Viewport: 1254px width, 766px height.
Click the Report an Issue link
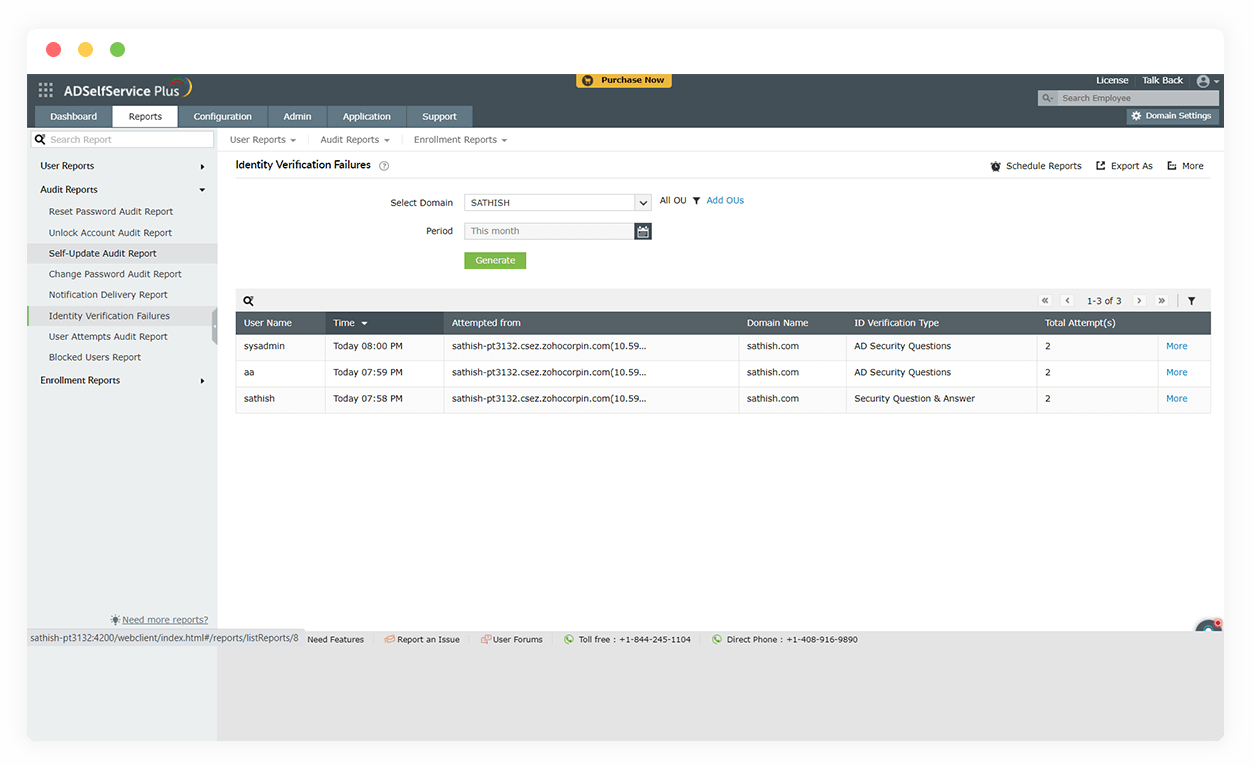coord(422,640)
